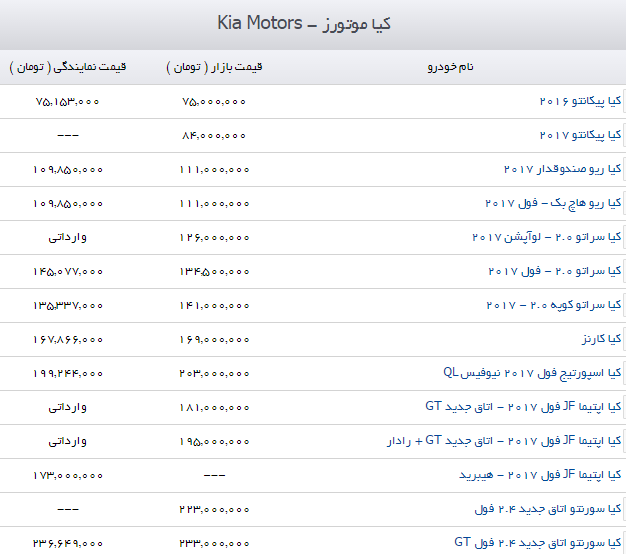Select the ۲۳۶,۶۴۹,۰۰۰ dealer price cell
Image resolution: width=626 pixels, height=554 pixels.
click(68, 543)
